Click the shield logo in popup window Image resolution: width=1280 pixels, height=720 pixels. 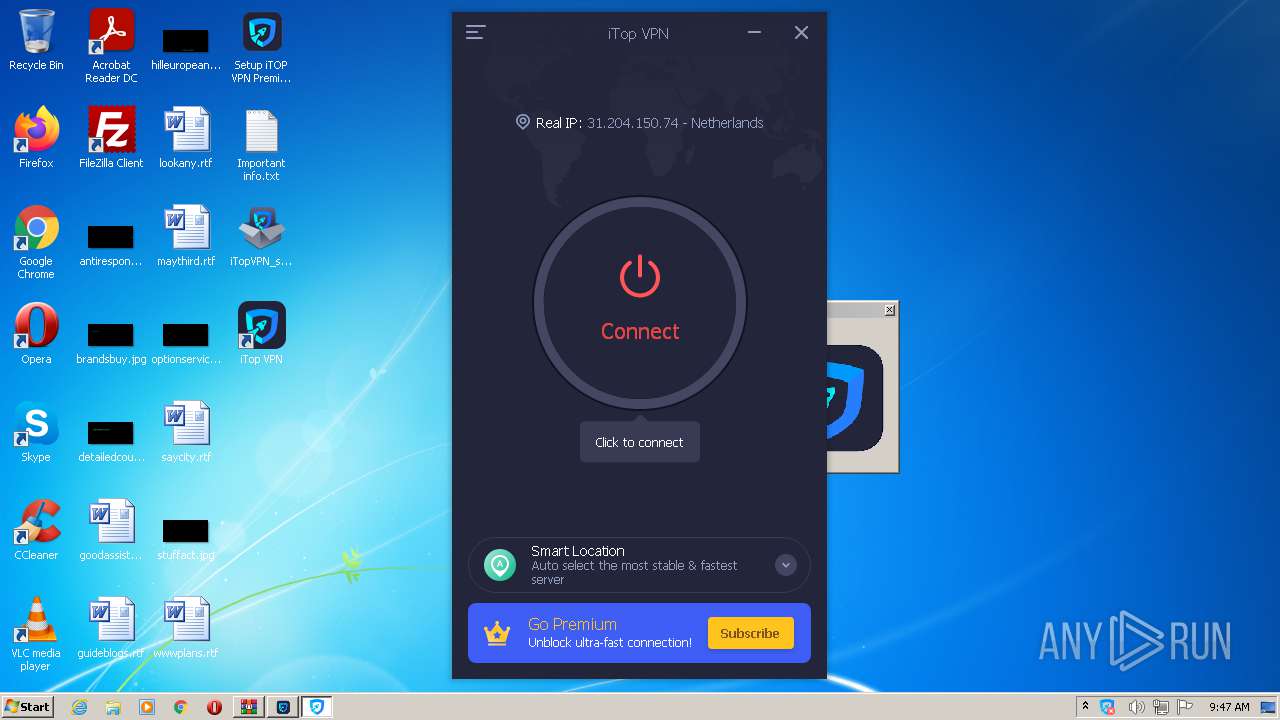855,397
